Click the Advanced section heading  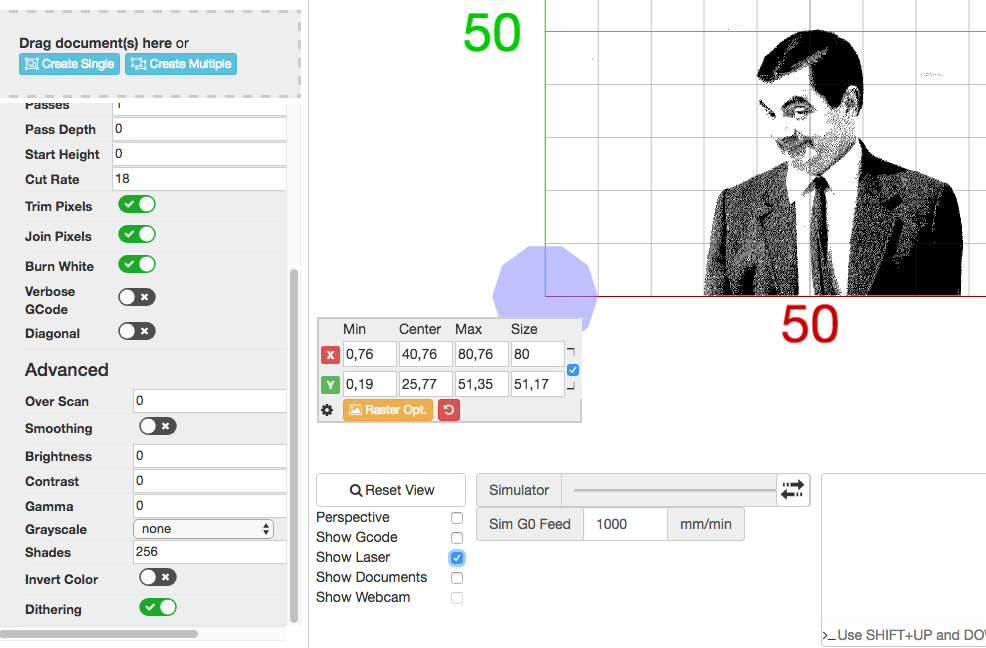(67, 370)
